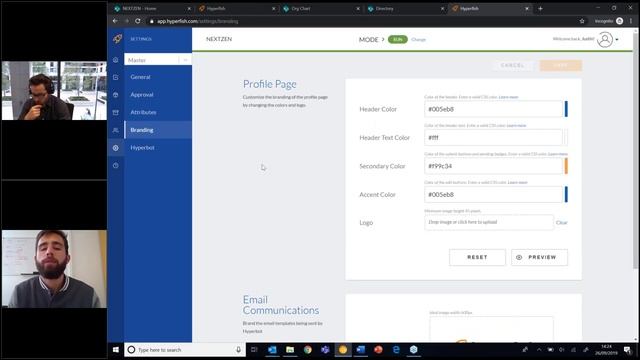Click Logo drop image upload area
The image size is (640, 360).
pyautogui.click(x=489, y=222)
